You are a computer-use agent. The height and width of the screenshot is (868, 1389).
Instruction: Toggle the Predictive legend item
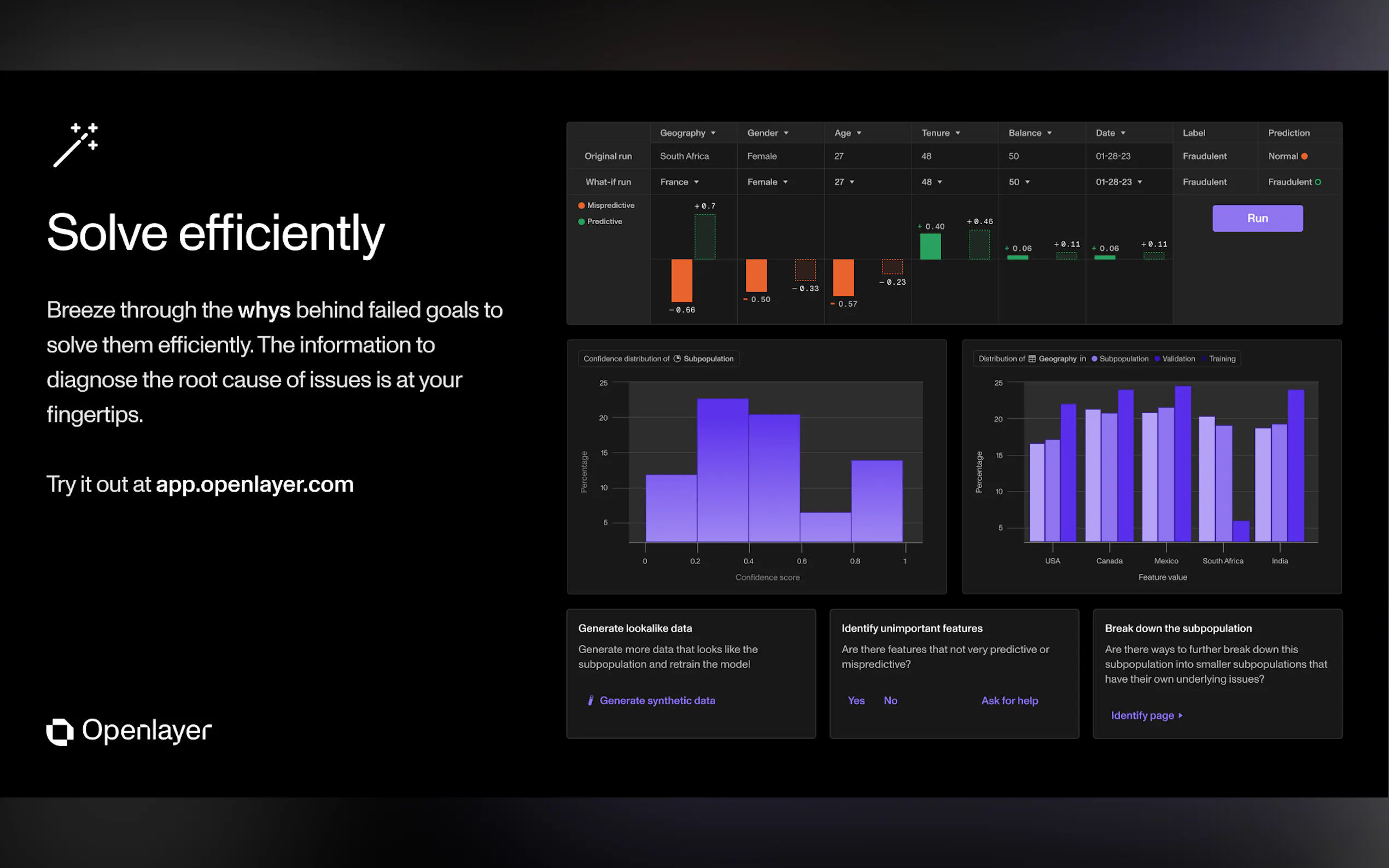tap(600, 221)
